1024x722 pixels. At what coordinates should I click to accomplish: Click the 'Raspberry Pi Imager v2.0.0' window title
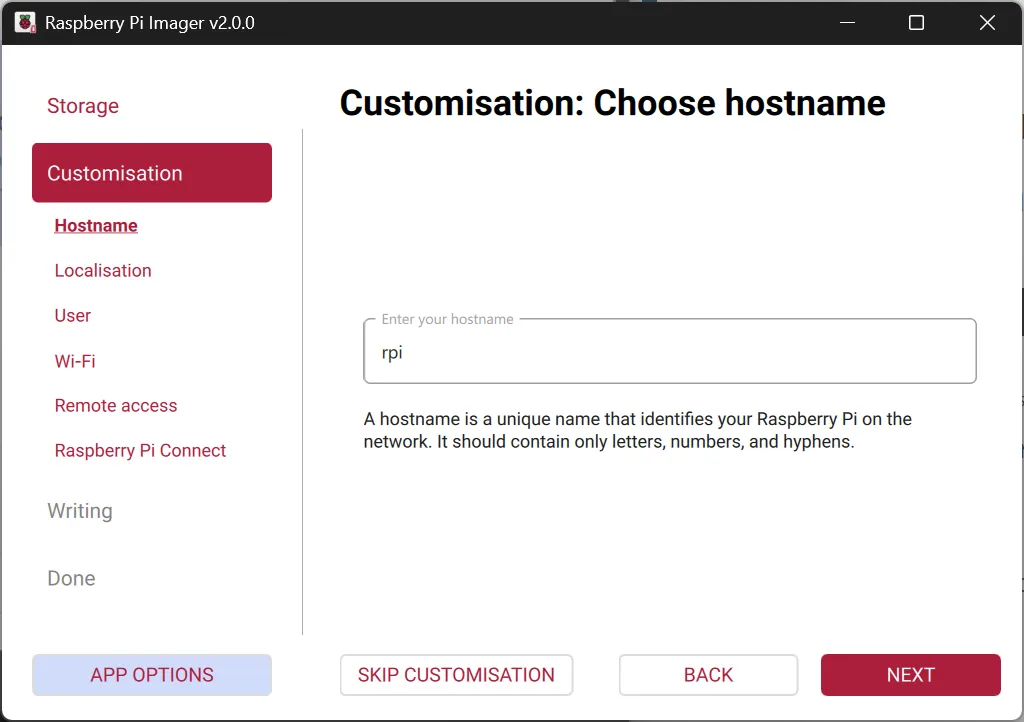[x=150, y=23]
